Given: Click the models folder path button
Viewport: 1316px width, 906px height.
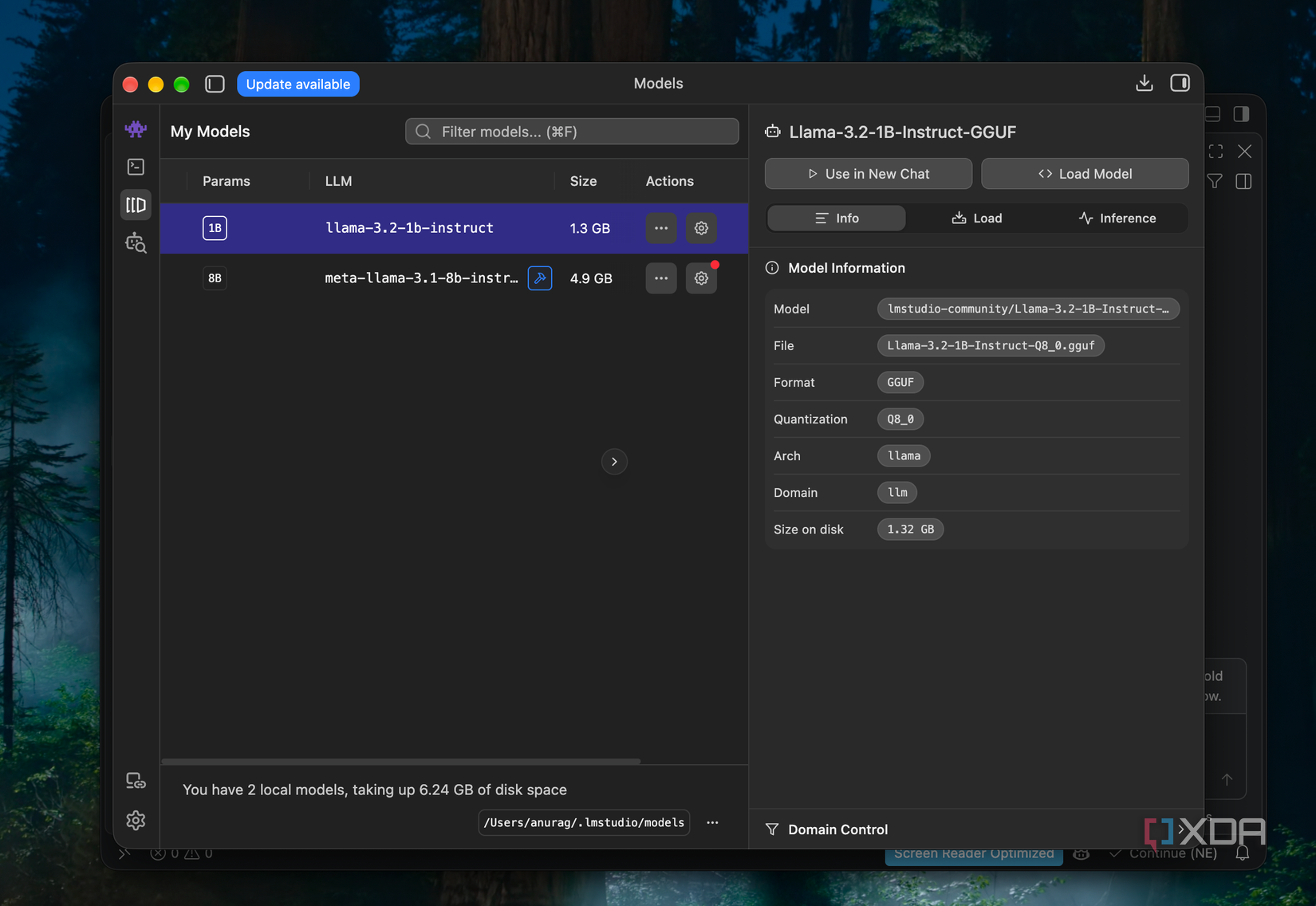Looking at the screenshot, I should (x=584, y=822).
